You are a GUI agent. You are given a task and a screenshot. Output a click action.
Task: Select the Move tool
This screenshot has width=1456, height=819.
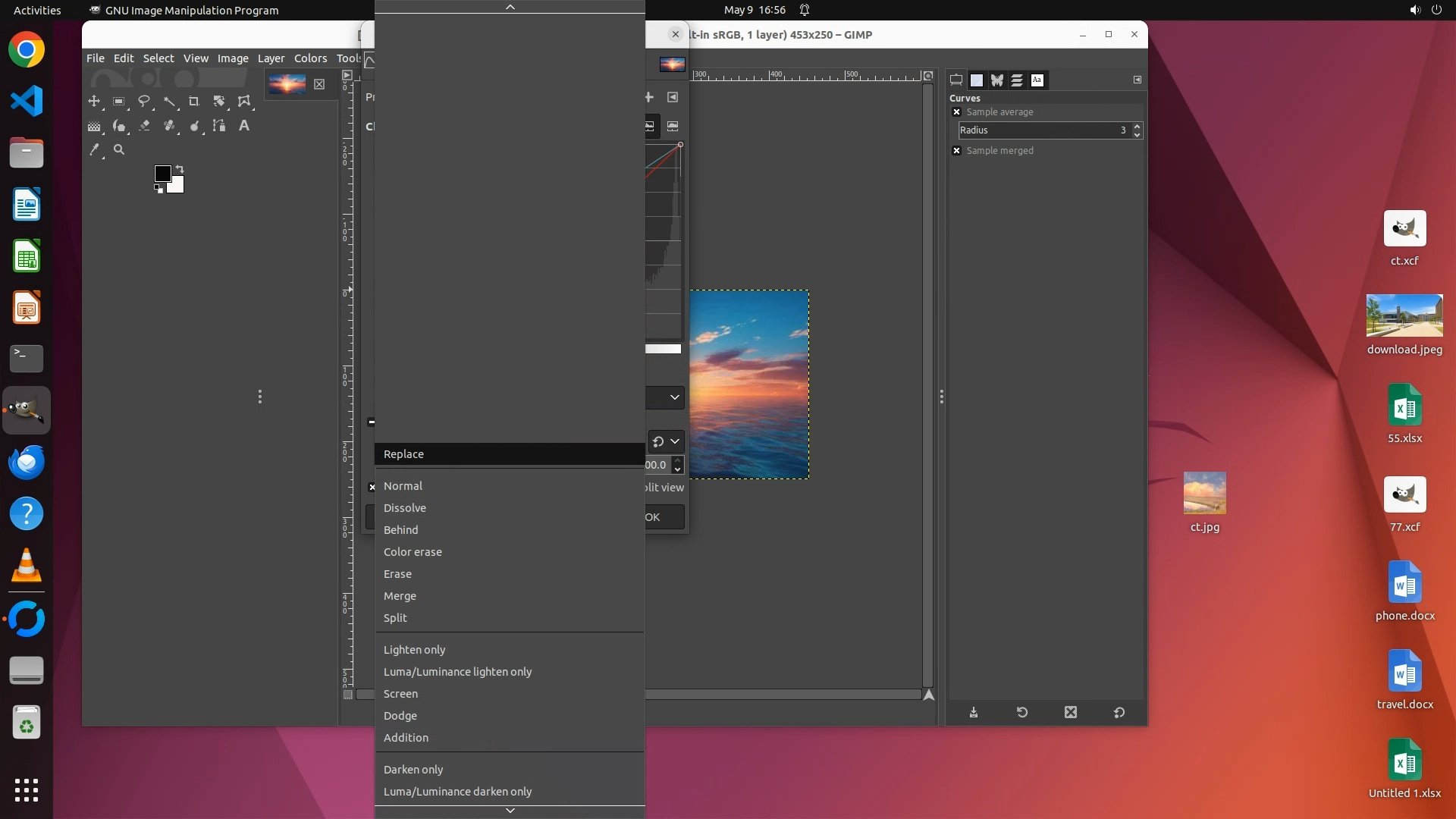94,101
